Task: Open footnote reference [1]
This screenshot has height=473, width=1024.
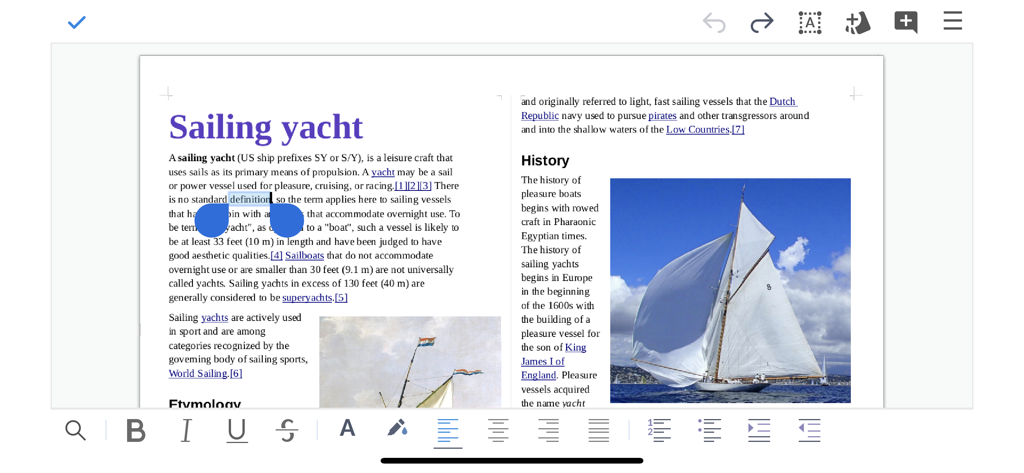Action: (x=400, y=186)
